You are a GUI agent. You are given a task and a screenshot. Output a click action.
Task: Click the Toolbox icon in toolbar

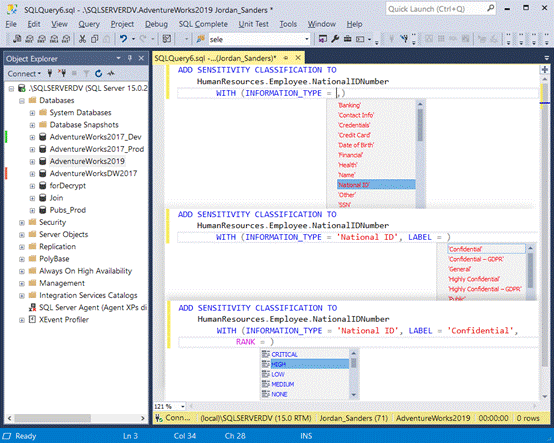pyautogui.click(x=348, y=39)
